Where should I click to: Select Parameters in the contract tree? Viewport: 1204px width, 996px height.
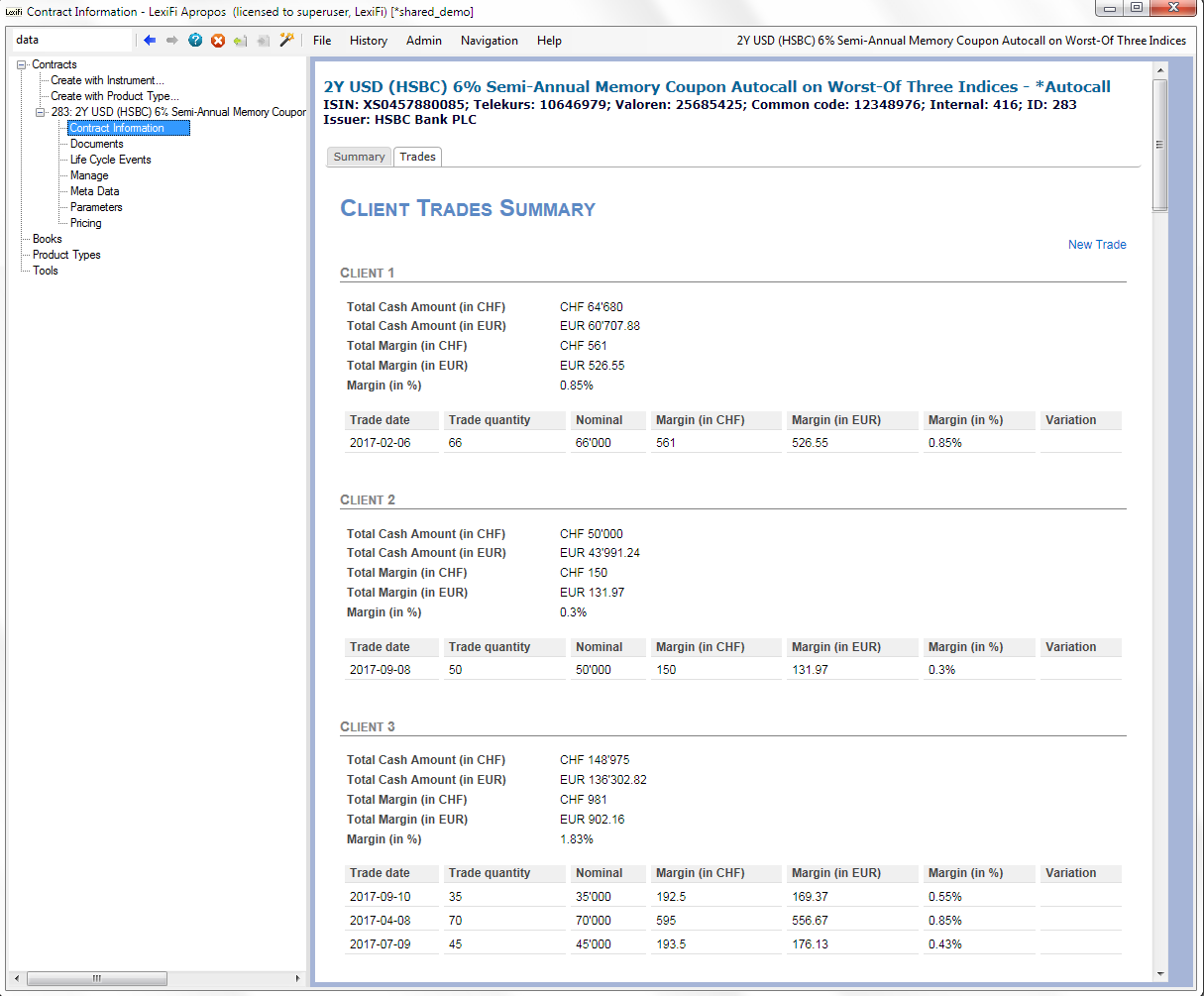[x=96, y=207]
